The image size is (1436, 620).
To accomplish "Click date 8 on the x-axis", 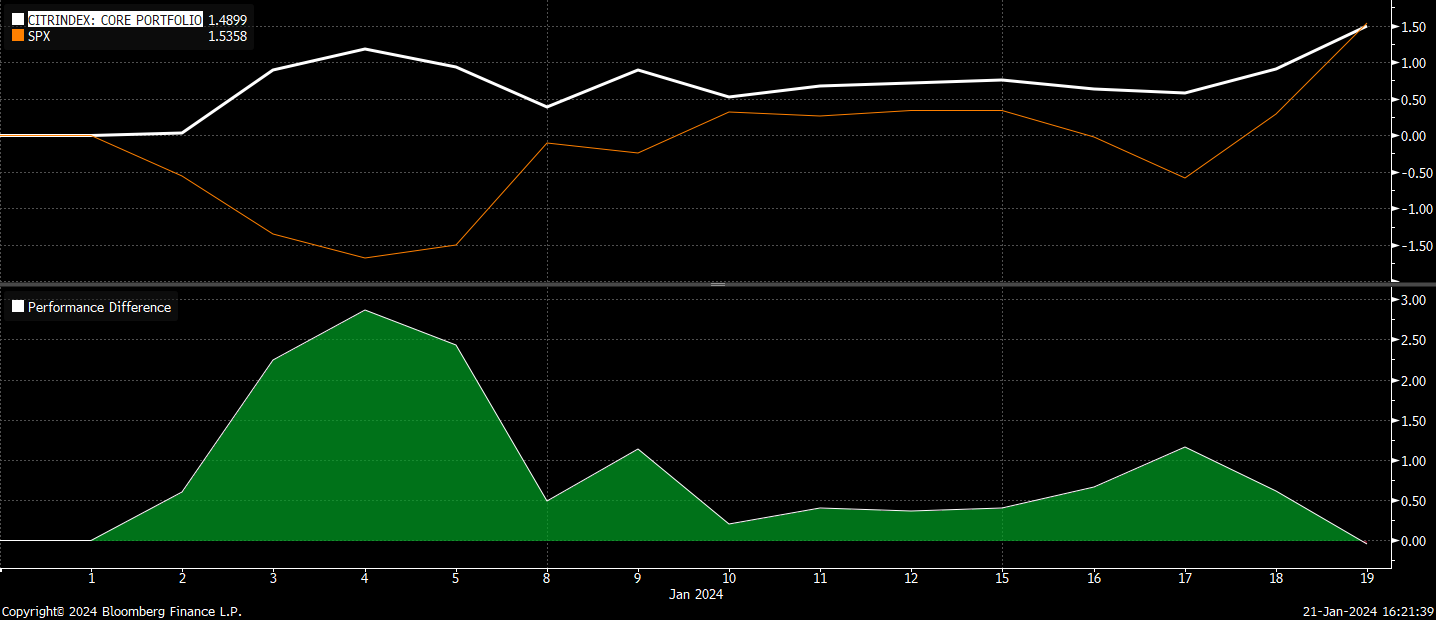I will [547, 578].
